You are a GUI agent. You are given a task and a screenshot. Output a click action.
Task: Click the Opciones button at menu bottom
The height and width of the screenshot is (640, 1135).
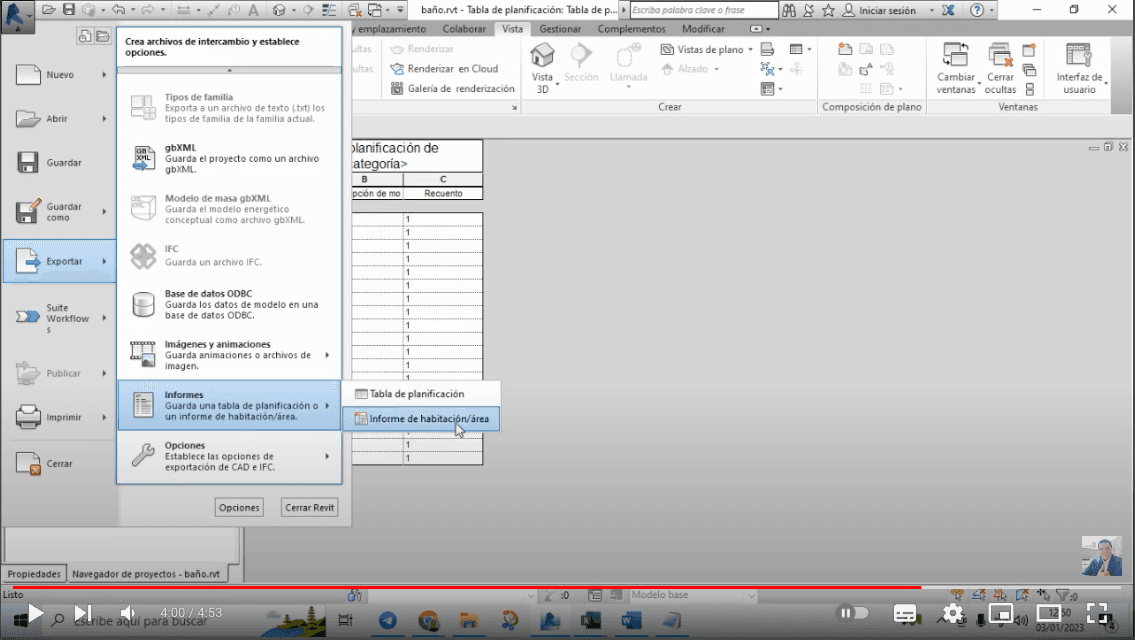click(239, 508)
